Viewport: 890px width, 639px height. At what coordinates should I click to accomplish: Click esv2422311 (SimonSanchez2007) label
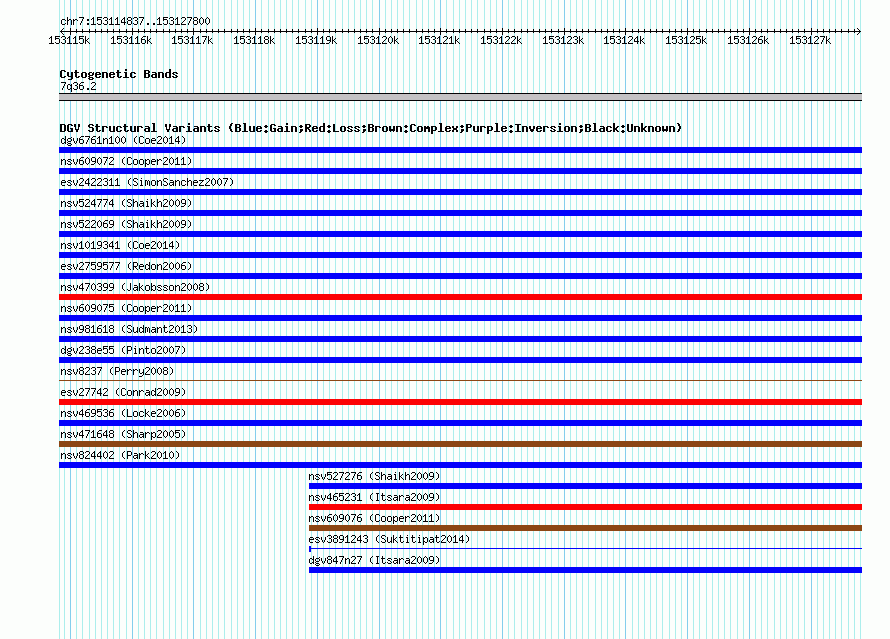coord(147,182)
